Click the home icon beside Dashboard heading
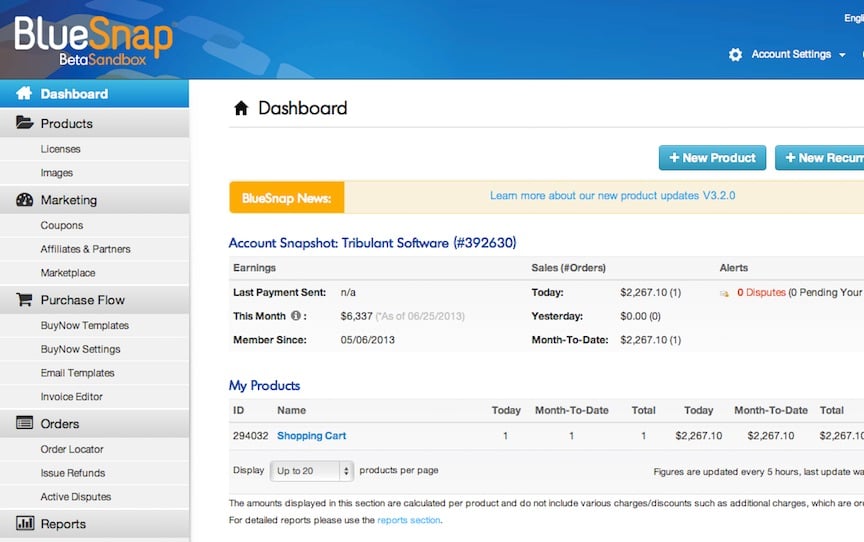The height and width of the screenshot is (542, 864). pos(241,108)
